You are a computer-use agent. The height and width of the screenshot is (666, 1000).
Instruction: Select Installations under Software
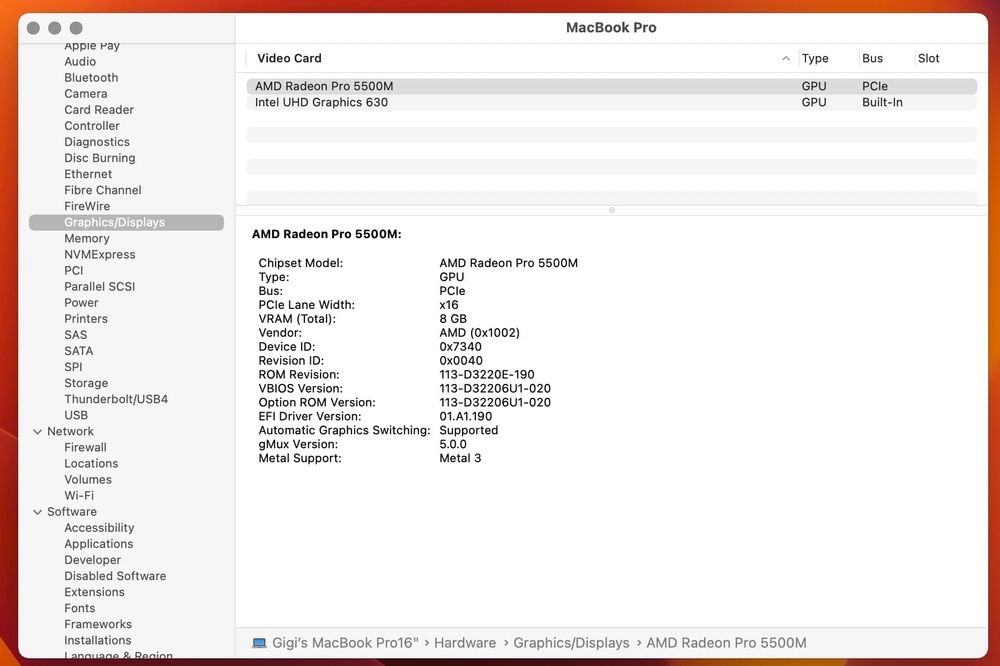tap(98, 640)
